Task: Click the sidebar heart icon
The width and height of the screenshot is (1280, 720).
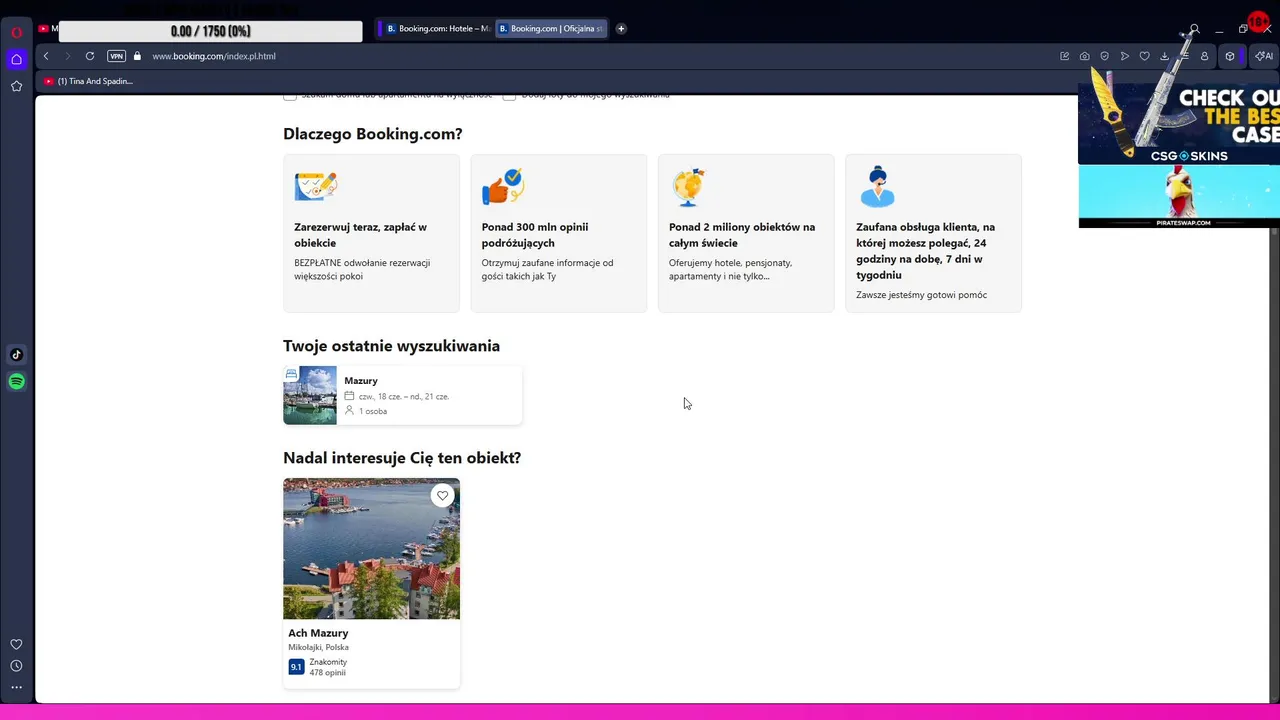Action: (16, 645)
